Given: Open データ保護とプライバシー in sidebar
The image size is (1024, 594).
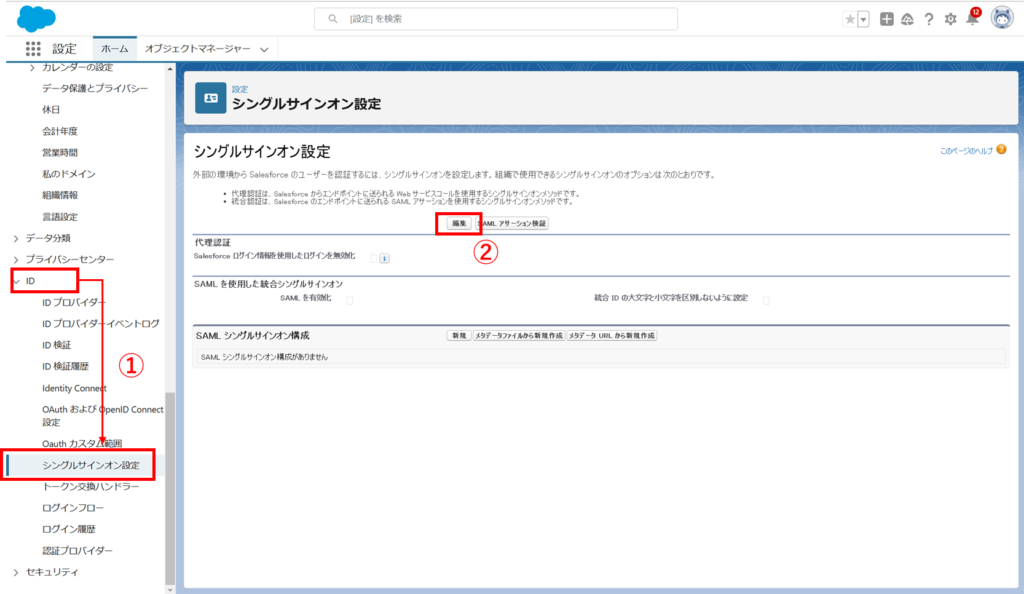Looking at the screenshot, I should [x=95, y=88].
